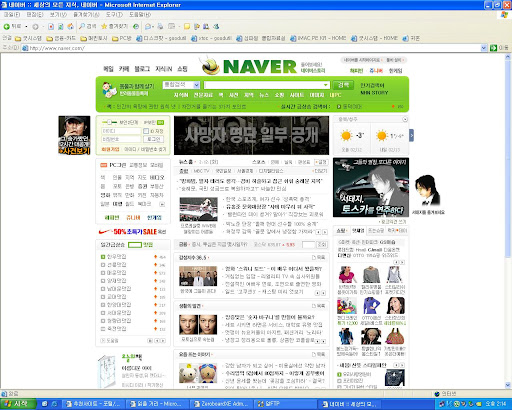Open the 디스크팟 - goodutil bookmark
This screenshot has width=512, height=410.
click(161, 38)
